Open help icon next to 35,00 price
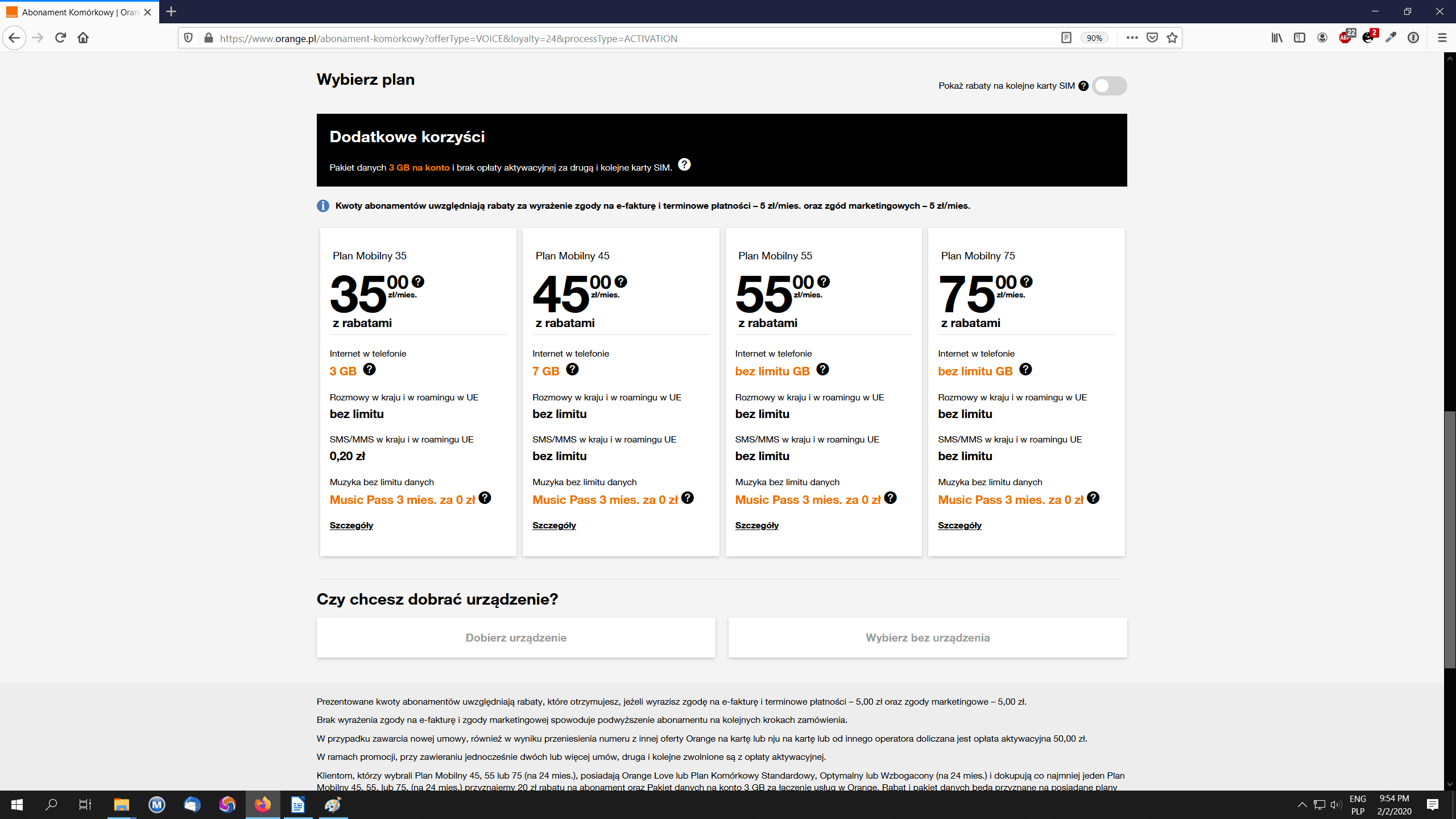This screenshot has height=819, width=1456. 418,281
